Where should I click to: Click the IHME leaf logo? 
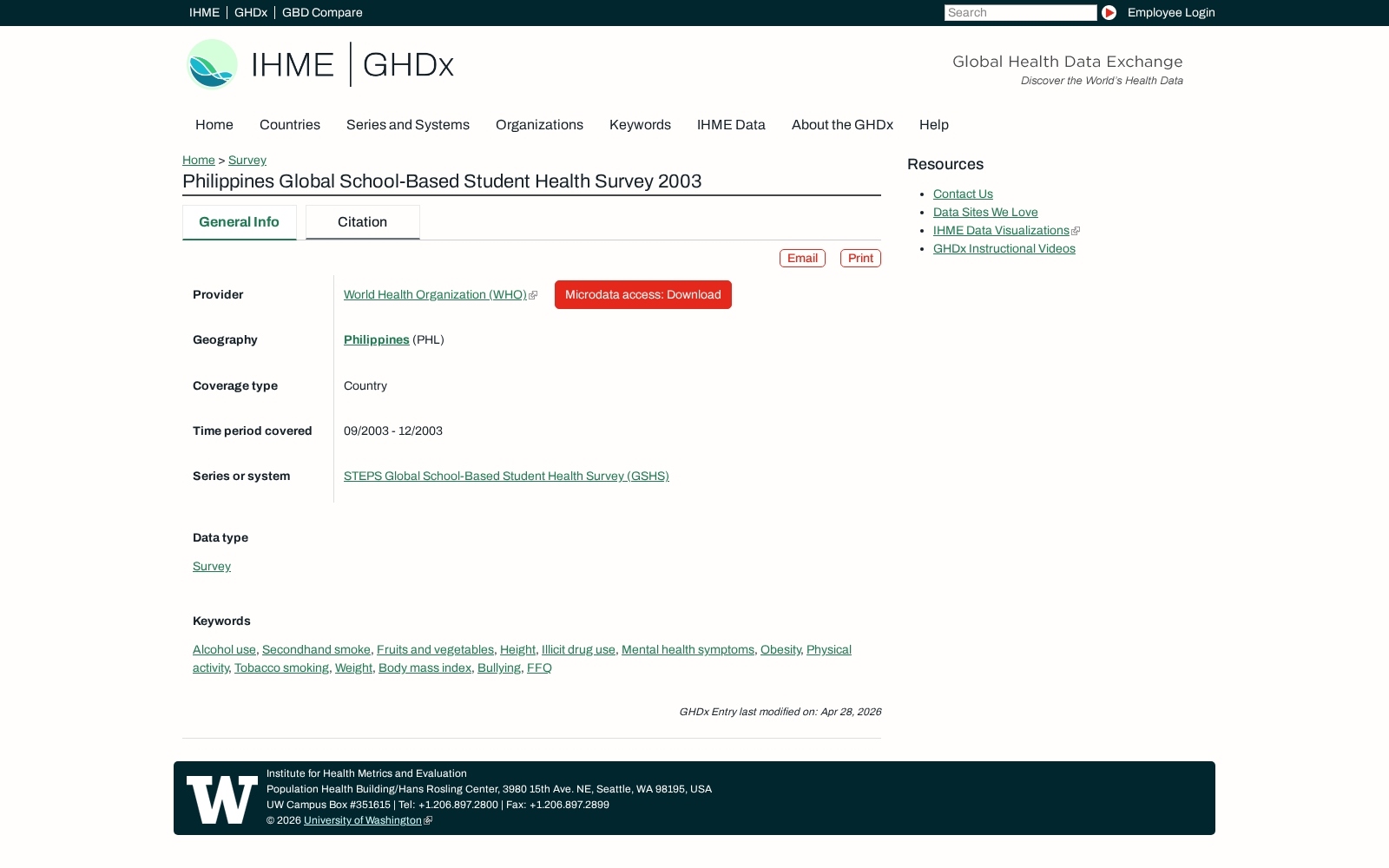coord(212,64)
